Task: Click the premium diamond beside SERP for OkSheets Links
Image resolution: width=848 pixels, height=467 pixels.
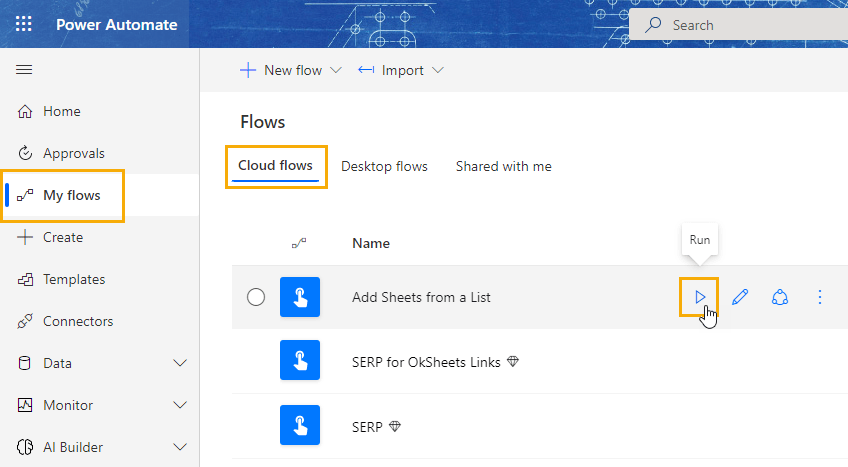Action: pos(513,362)
